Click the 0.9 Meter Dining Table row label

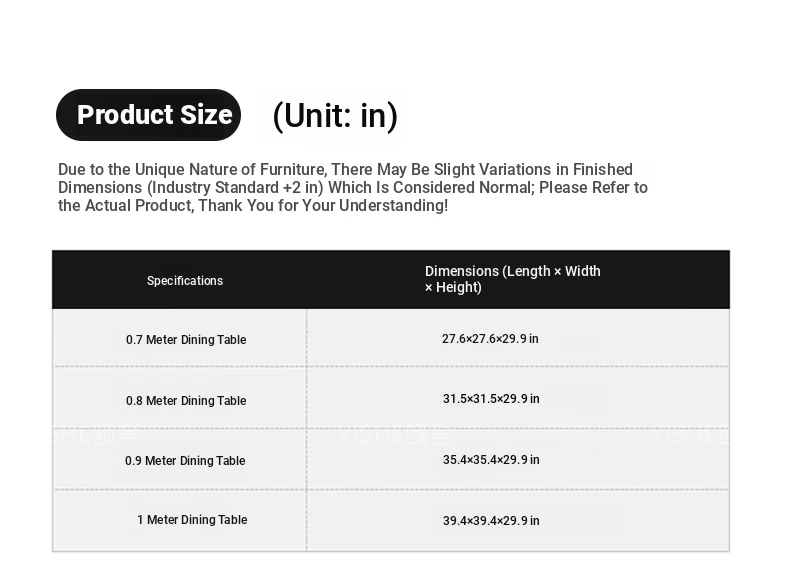click(x=185, y=461)
